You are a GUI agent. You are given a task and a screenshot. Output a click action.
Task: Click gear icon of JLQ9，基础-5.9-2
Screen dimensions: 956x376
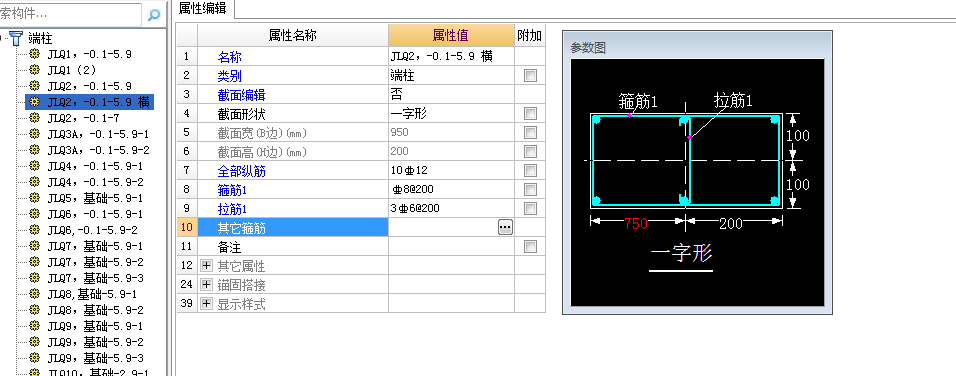pyautogui.click(x=35, y=342)
